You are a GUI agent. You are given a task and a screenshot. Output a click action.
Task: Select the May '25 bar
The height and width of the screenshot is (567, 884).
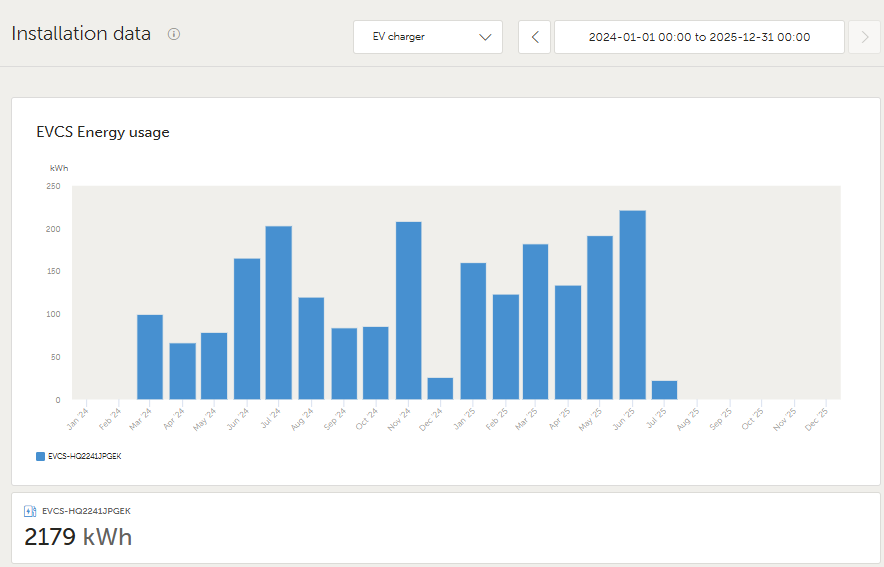600,318
